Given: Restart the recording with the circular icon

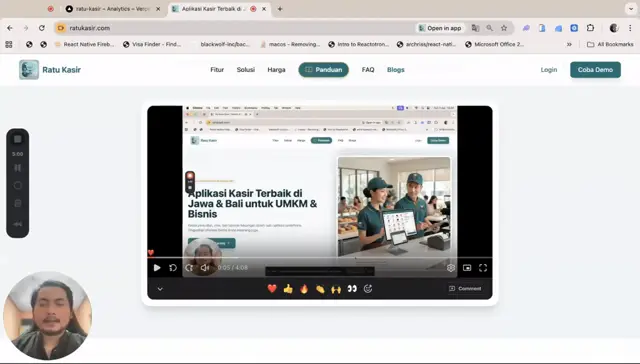Looking at the screenshot, I should [x=18, y=185].
